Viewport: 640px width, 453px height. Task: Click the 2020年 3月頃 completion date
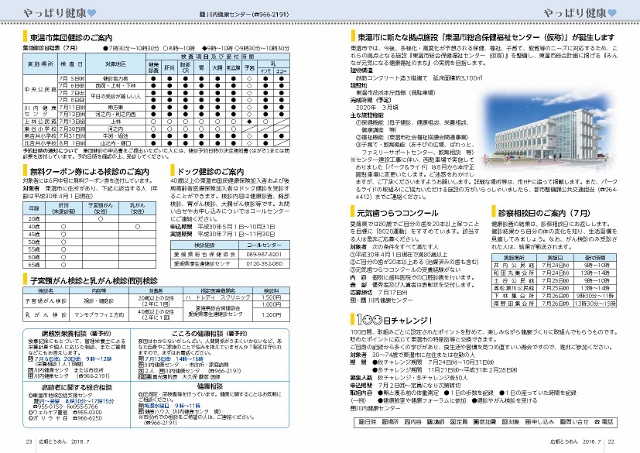point(377,107)
